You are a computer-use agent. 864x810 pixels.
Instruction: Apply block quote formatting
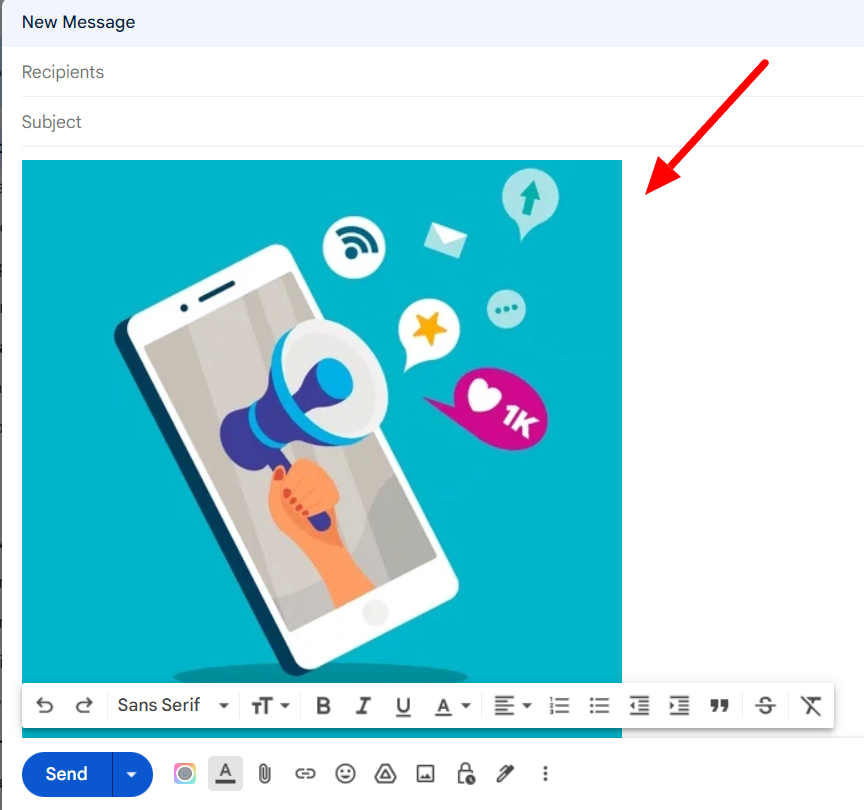(x=719, y=706)
